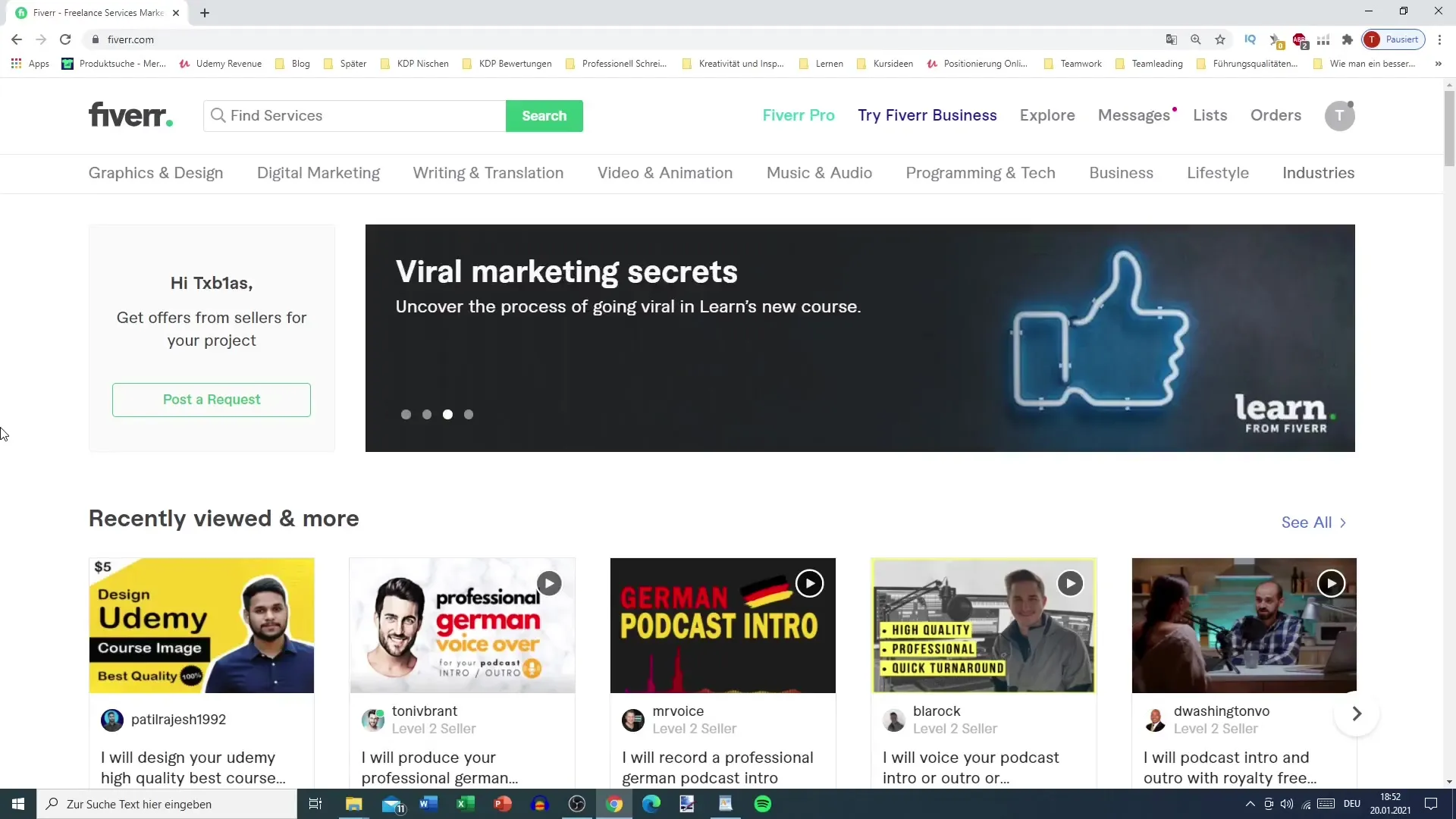Open Messages in header

tap(1134, 115)
